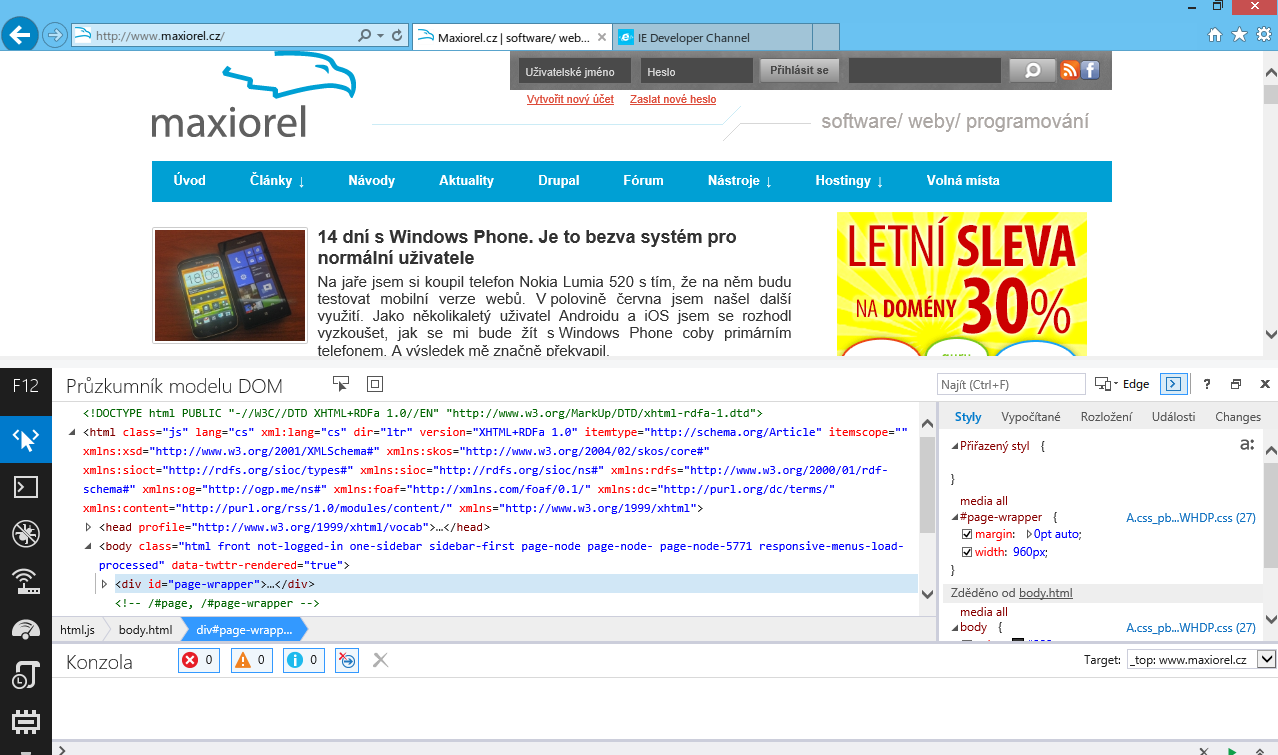Run the console script green play icon
The width and height of the screenshot is (1278, 755).
[x=1232, y=750]
